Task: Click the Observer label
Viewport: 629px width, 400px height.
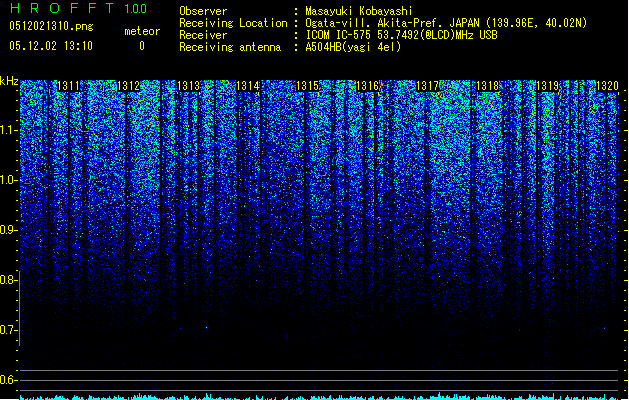Action: point(203,11)
